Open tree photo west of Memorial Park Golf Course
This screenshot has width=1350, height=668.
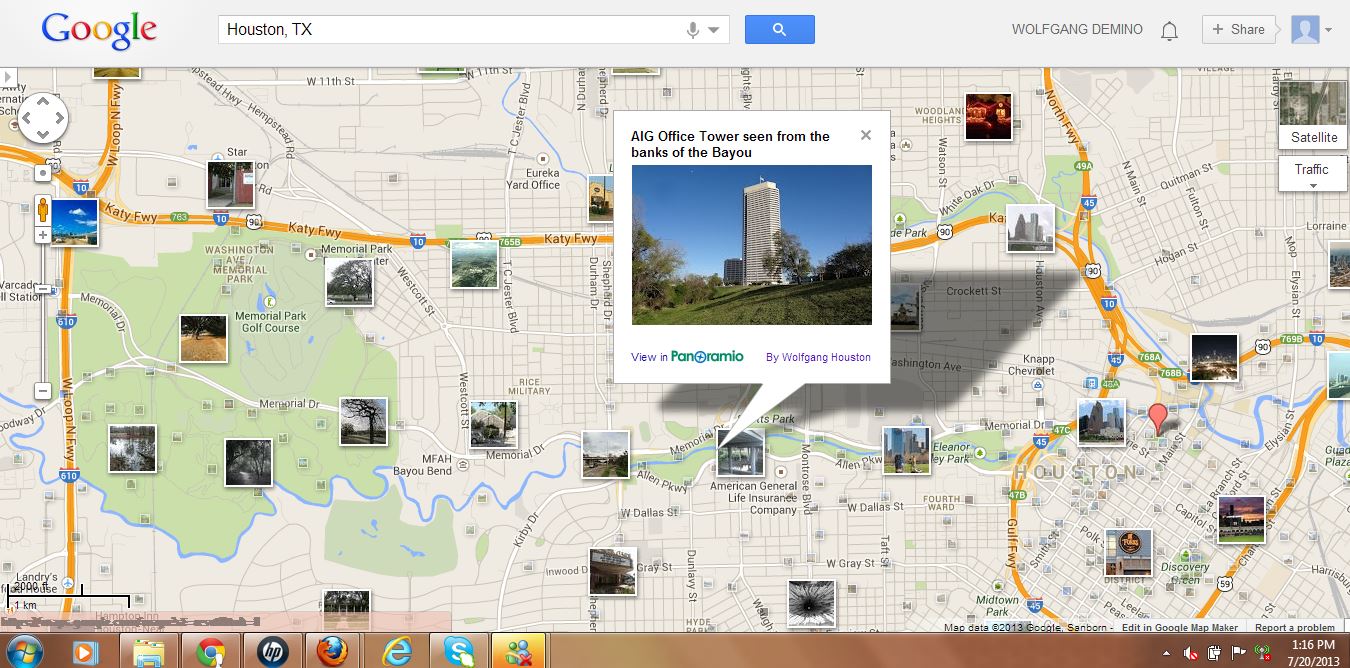[203, 338]
